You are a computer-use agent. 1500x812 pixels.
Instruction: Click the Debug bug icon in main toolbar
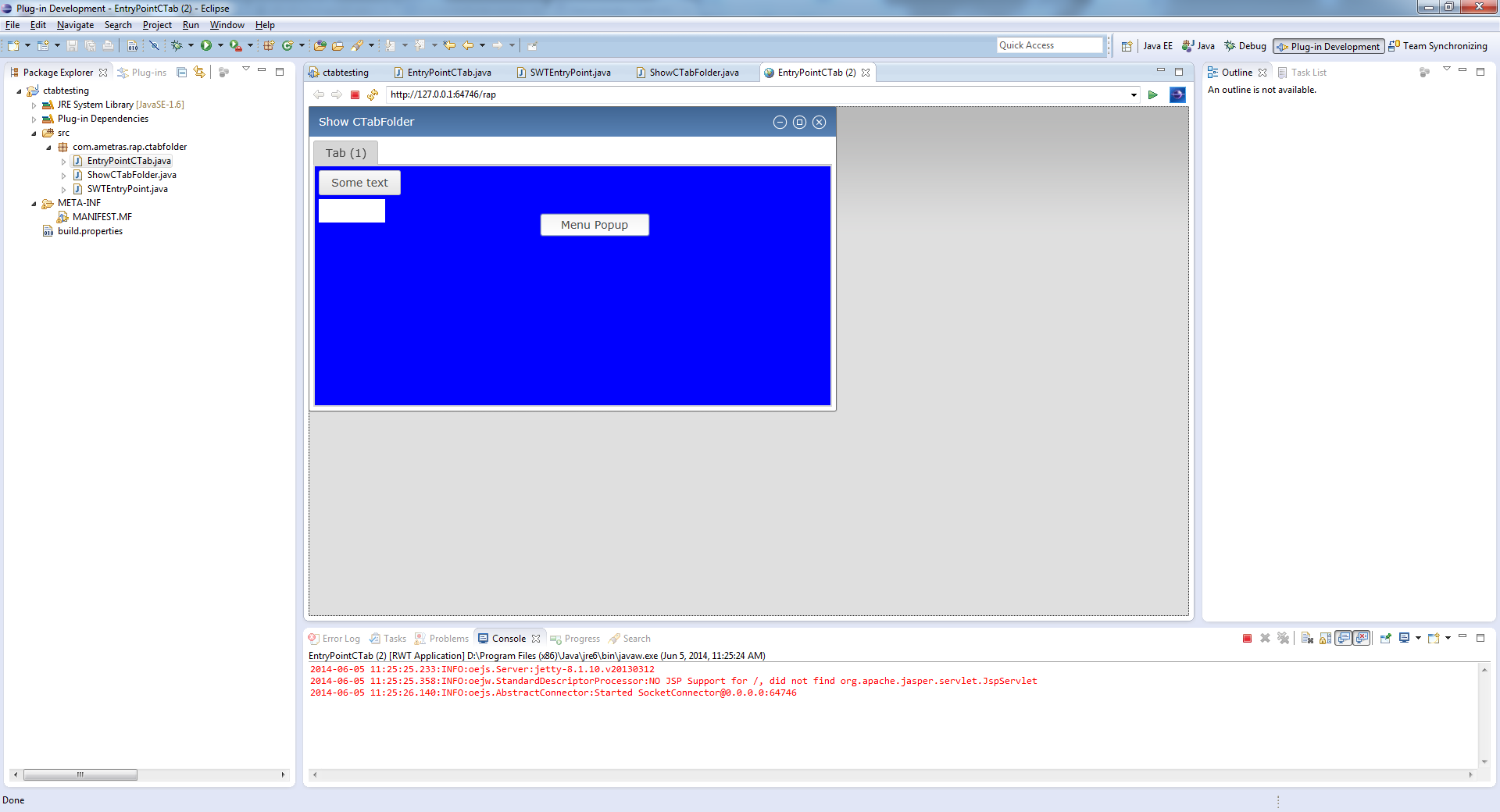point(177,45)
